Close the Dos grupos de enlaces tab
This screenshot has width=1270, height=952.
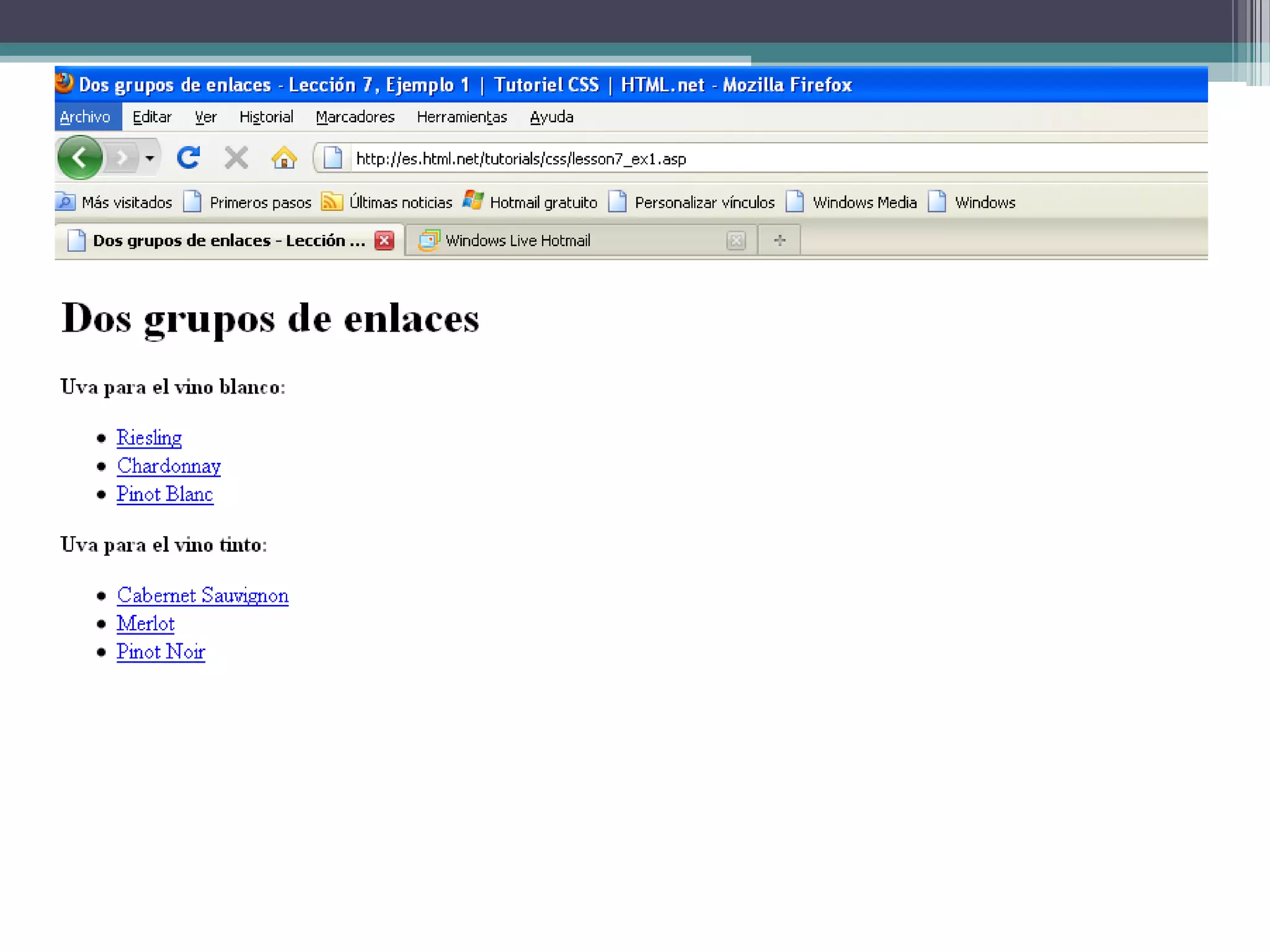click(x=384, y=240)
